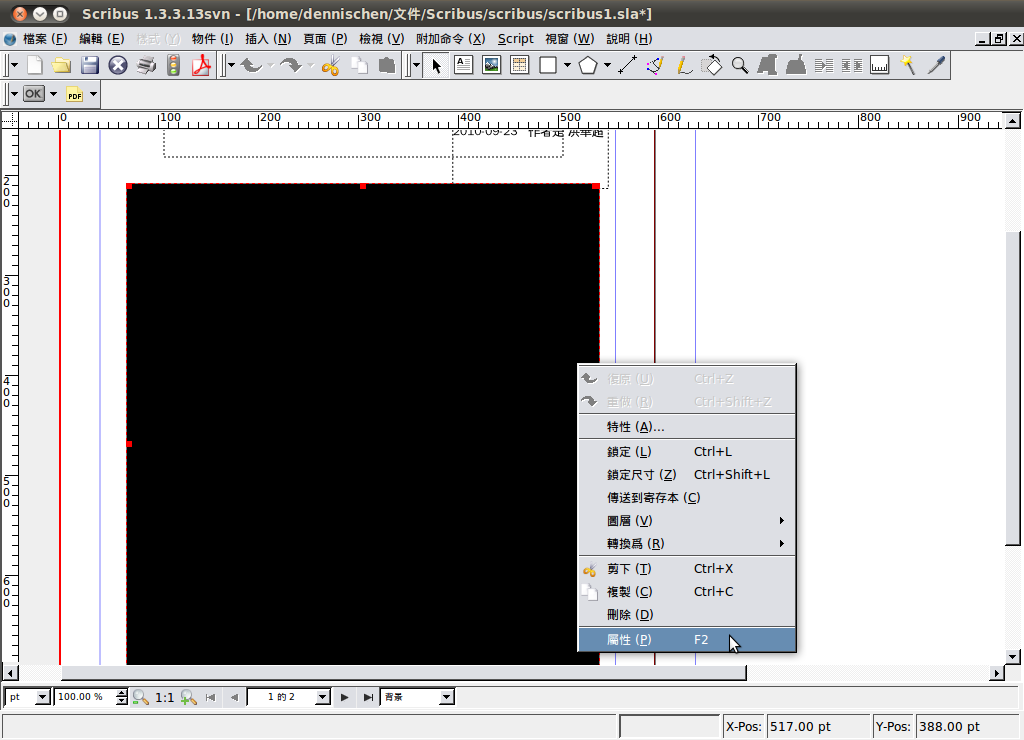Zoom in with the plus magnifier
Viewport: 1024px width, 740px height.
(189, 697)
